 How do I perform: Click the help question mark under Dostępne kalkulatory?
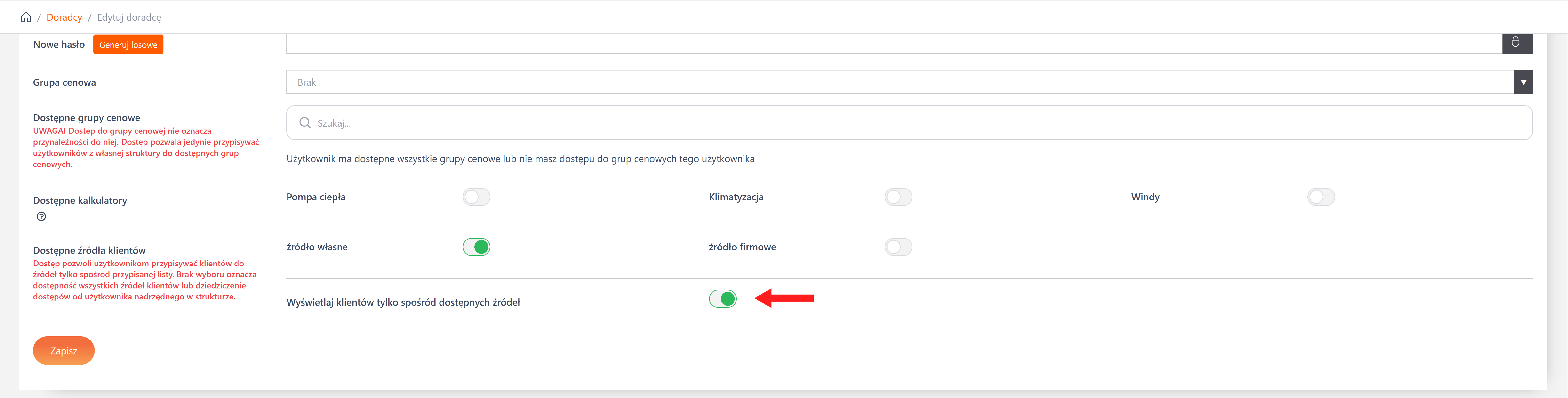click(x=41, y=217)
